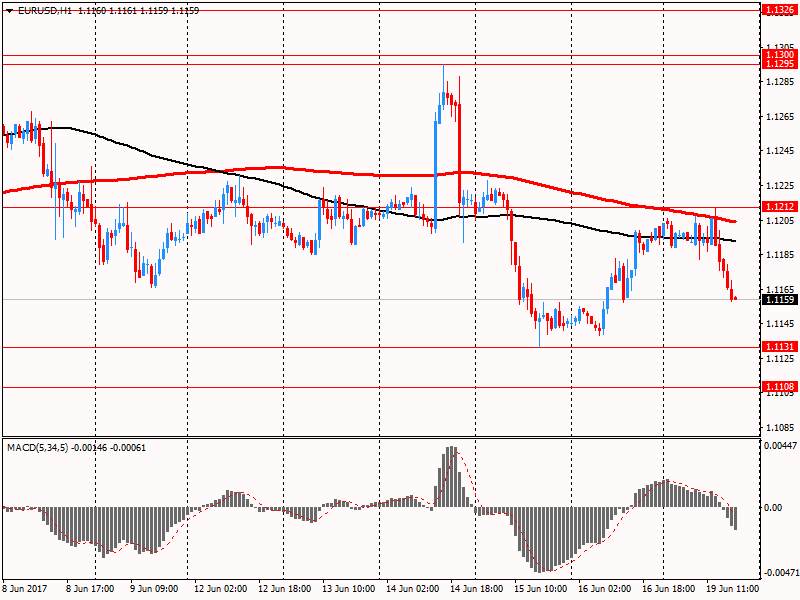
Task: Click the 19 Jun 11:00 time label
Action: tap(733, 588)
